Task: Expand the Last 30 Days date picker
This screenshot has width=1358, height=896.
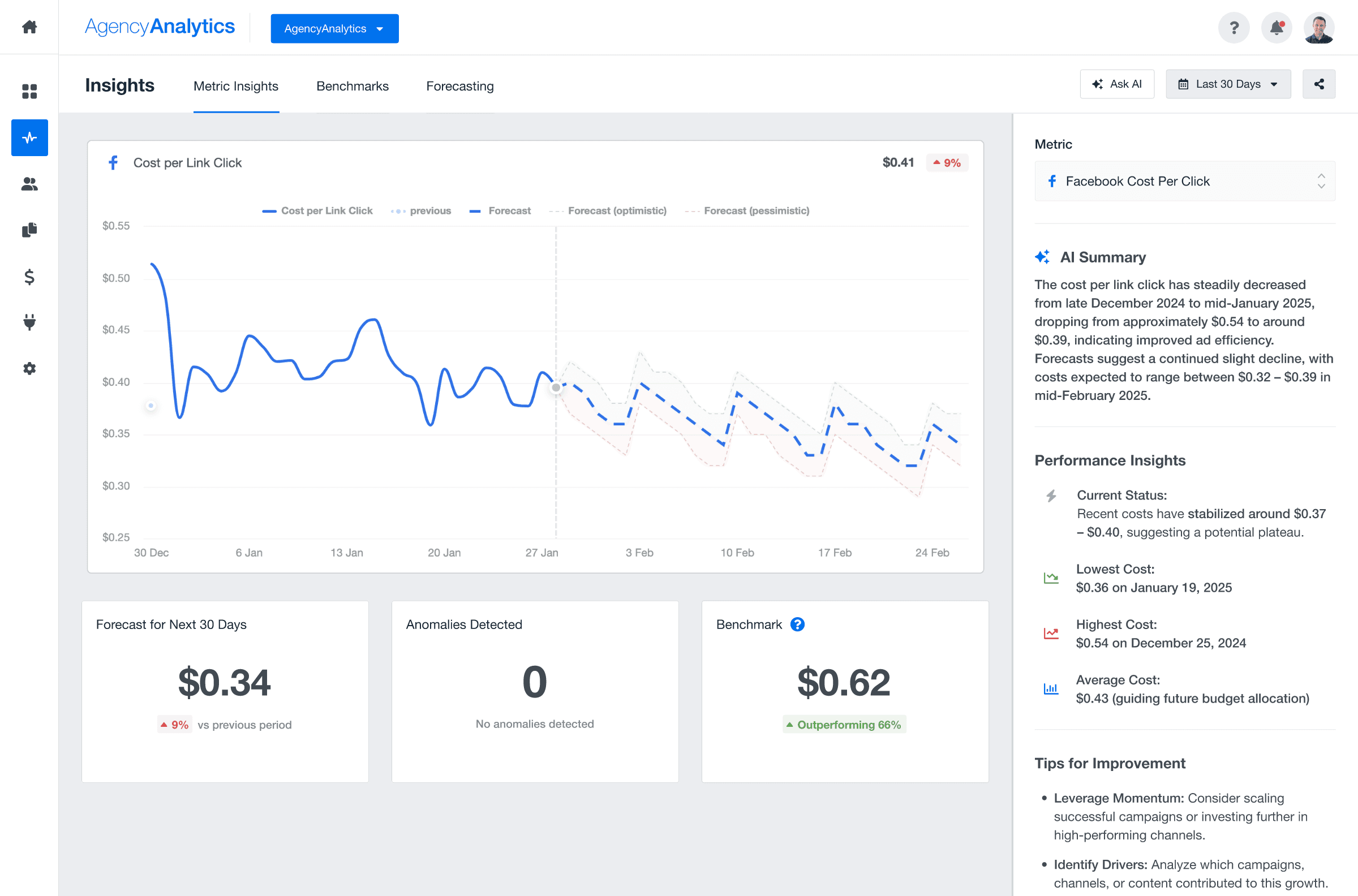Action: 1228,84
